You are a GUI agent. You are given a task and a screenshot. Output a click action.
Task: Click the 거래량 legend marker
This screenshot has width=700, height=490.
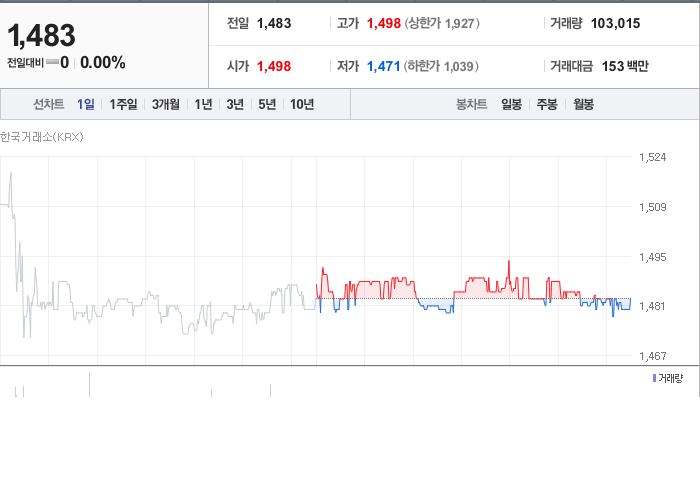point(654,378)
